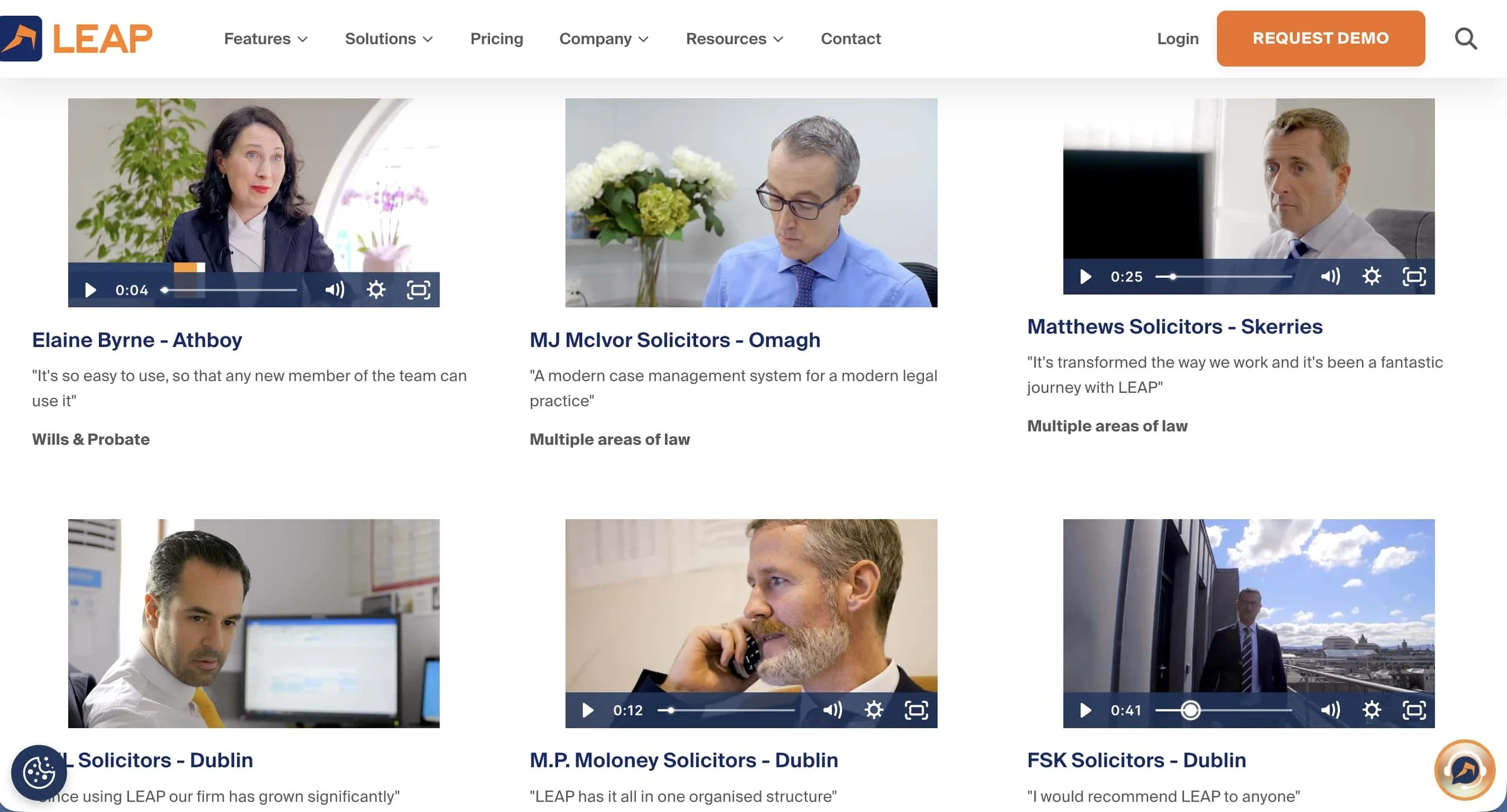Open settings gear on Matthews Solicitors video
The height and width of the screenshot is (812, 1507).
click(x=1371, y=277)
